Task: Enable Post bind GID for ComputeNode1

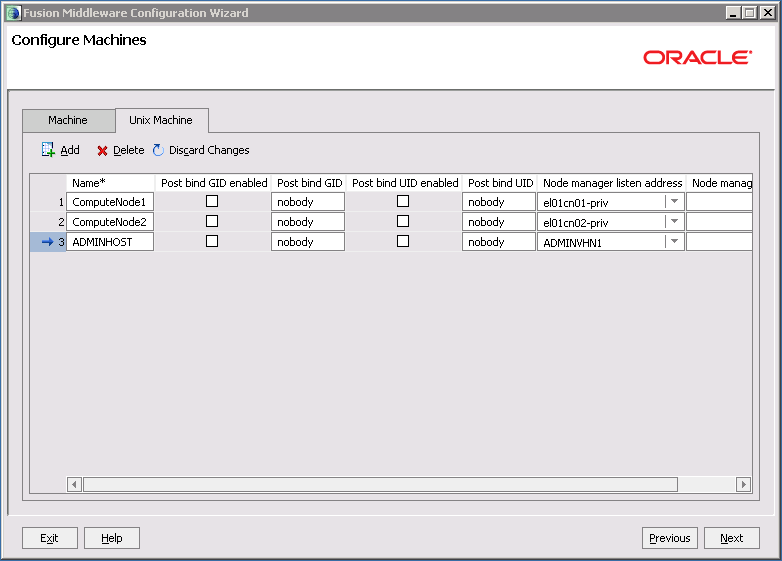Action: [x=212, y=201]
